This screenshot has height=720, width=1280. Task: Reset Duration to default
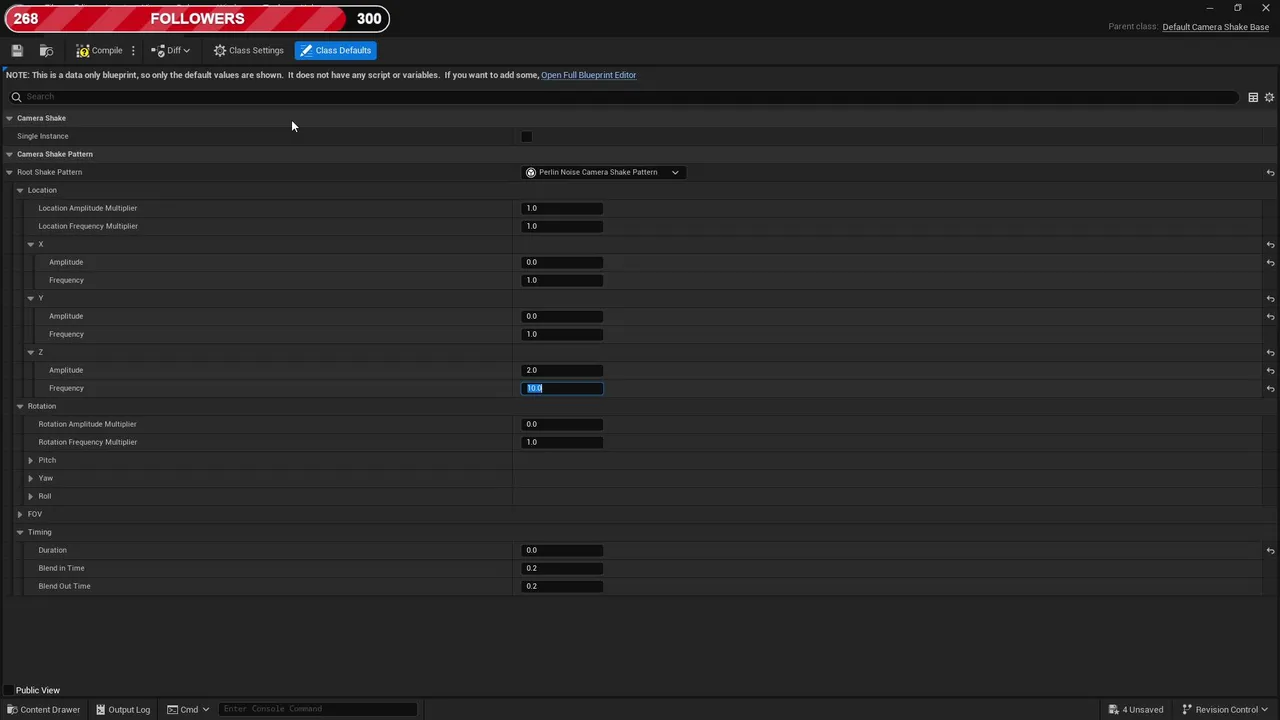[1270, 550]
